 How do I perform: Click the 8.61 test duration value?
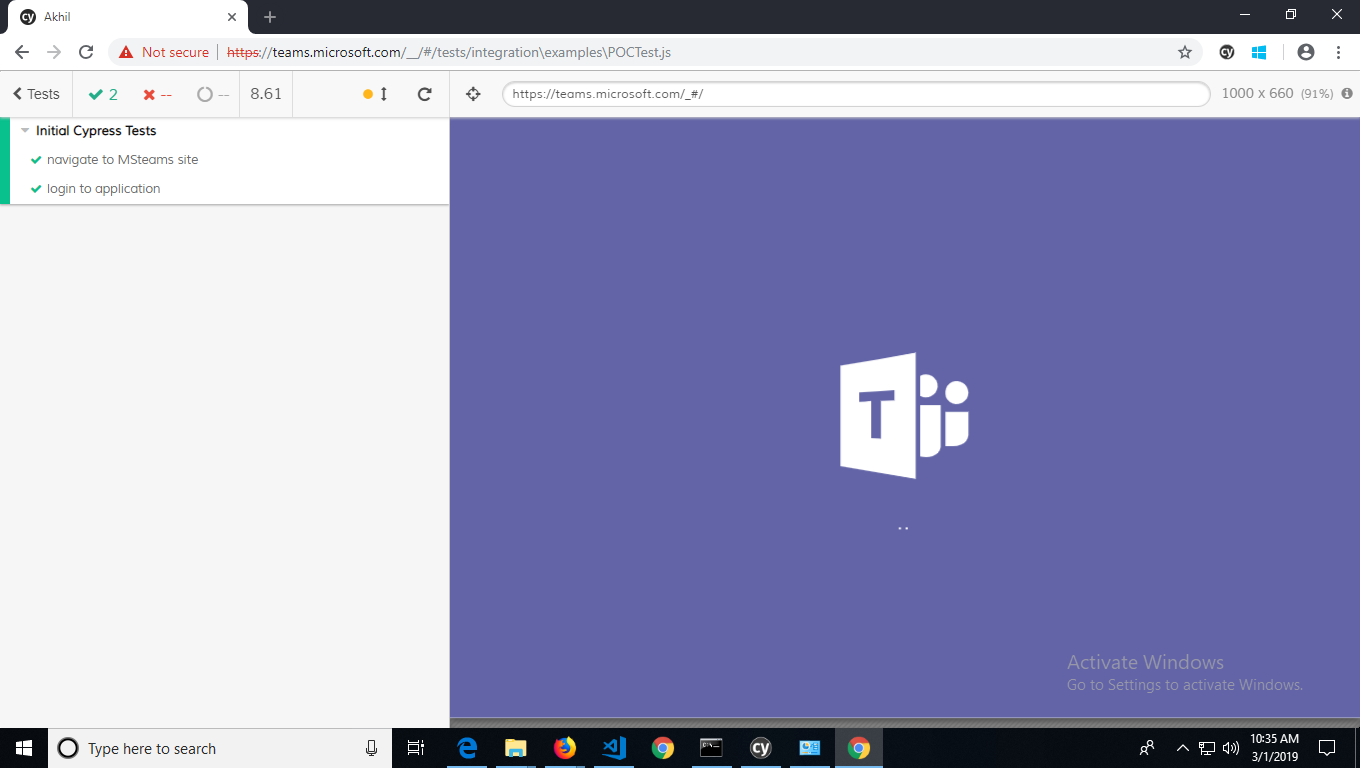tap(266, 94)
